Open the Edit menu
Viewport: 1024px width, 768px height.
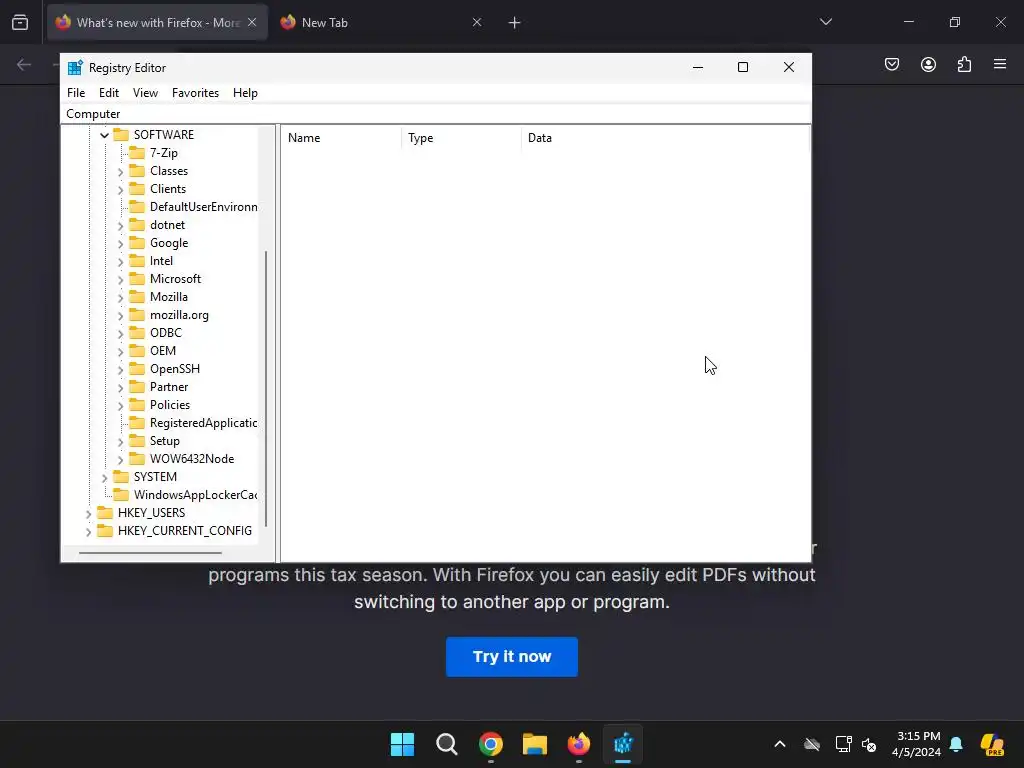click(108, 93)
